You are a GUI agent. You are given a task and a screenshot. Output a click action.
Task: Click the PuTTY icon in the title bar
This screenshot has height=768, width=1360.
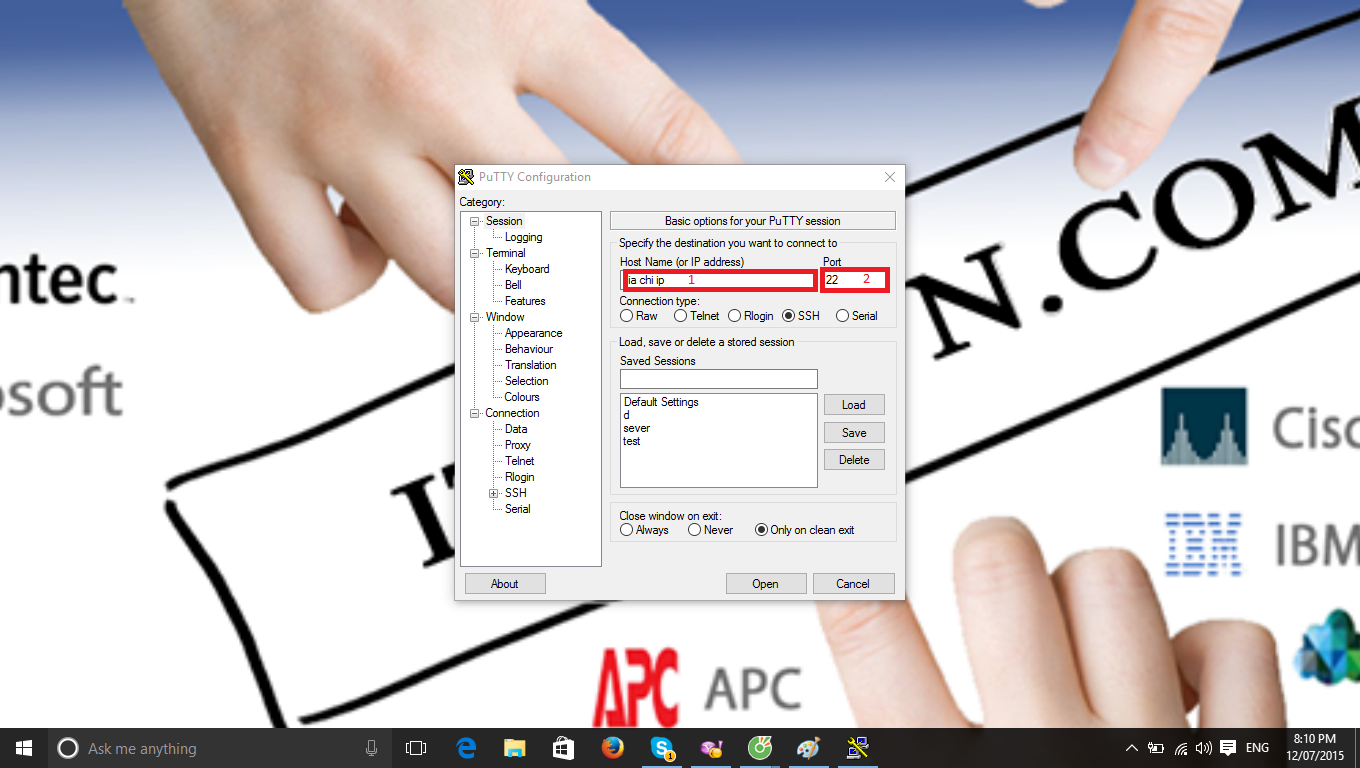pyautogui.click(x=466, y=177)
